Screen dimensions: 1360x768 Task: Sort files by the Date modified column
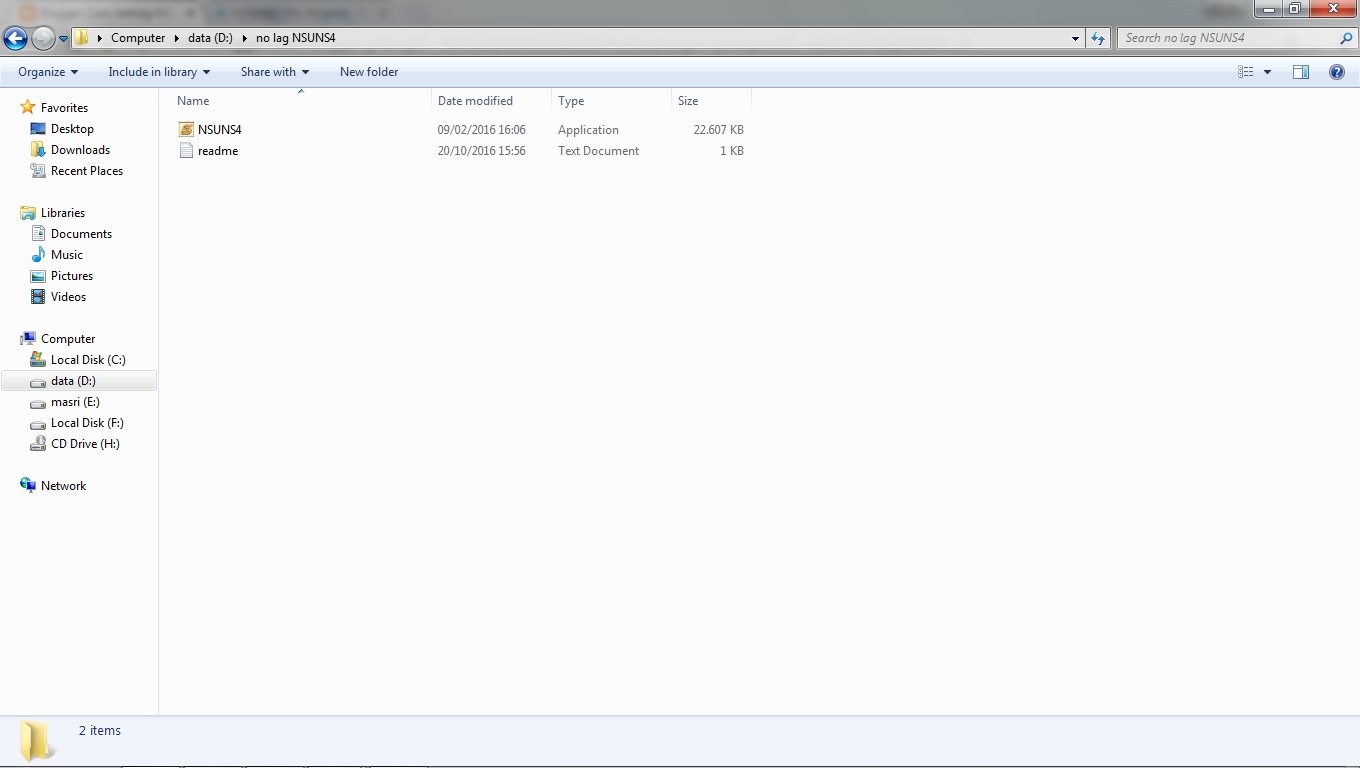click(476, 100)
